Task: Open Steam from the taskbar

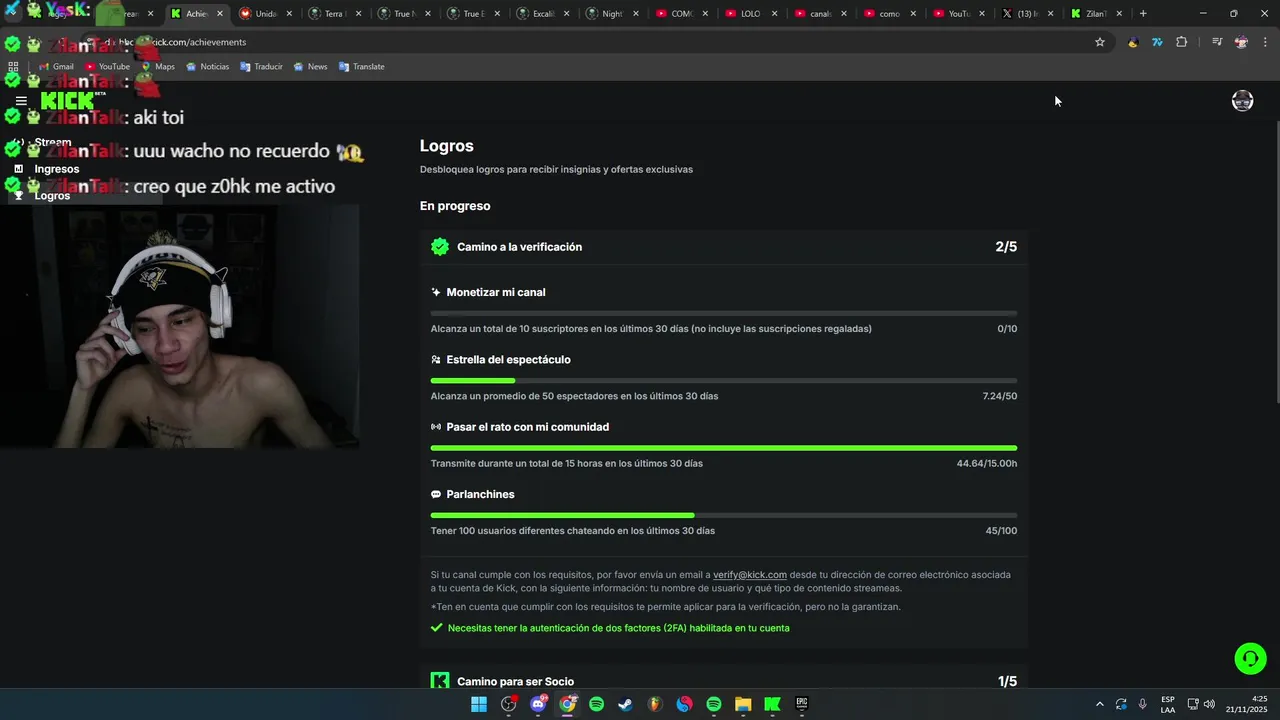Action: tap(626, 704)
